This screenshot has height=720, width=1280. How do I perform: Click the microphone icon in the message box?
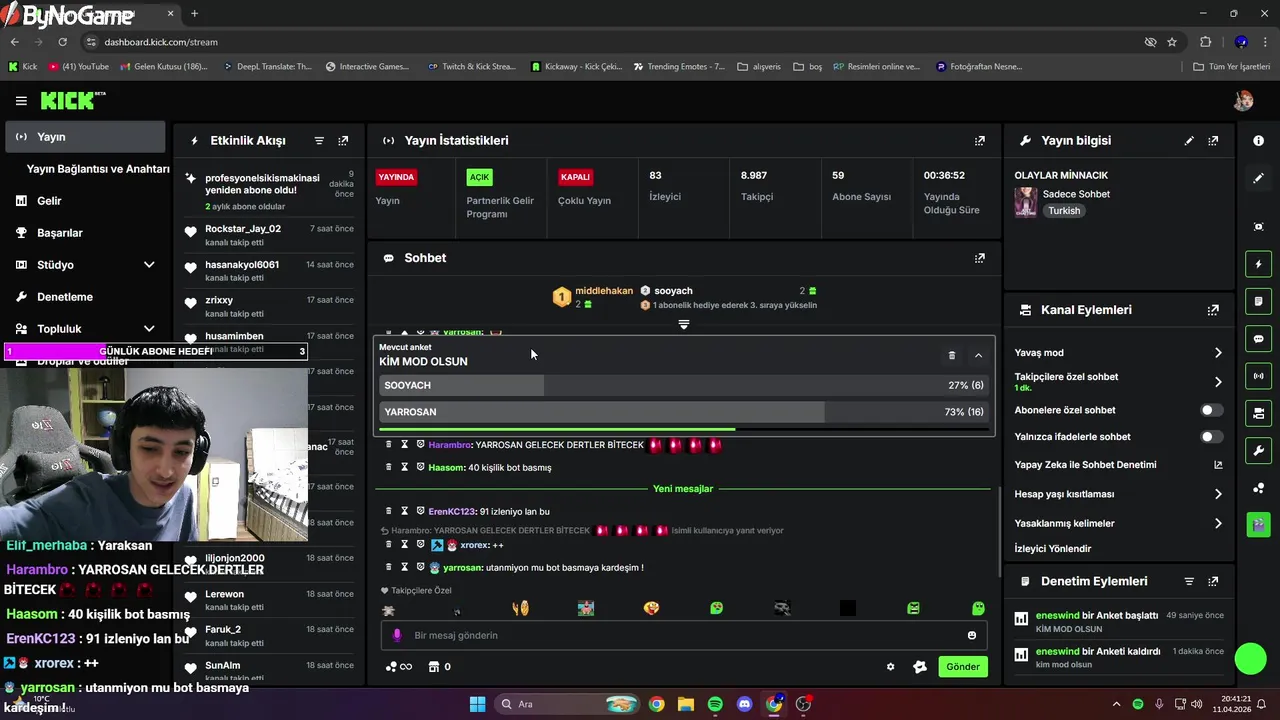coord(397,635)
